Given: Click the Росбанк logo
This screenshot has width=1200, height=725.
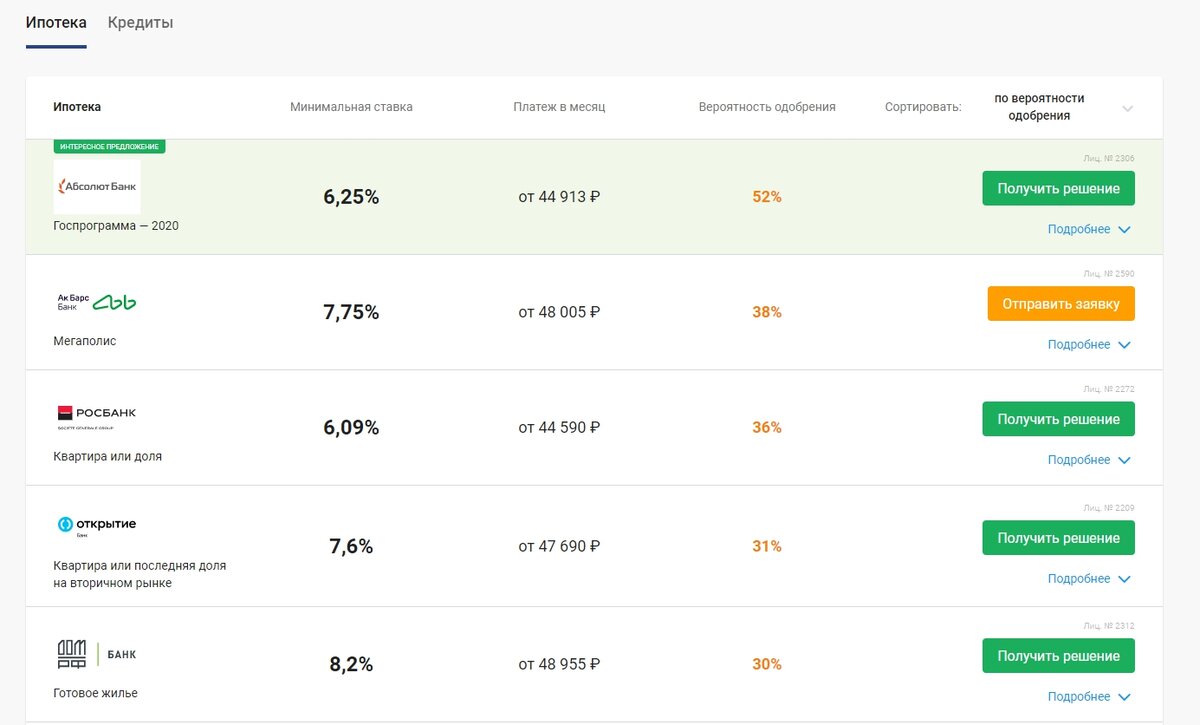Looking at the screenshot, I should [x=97, y=417].
